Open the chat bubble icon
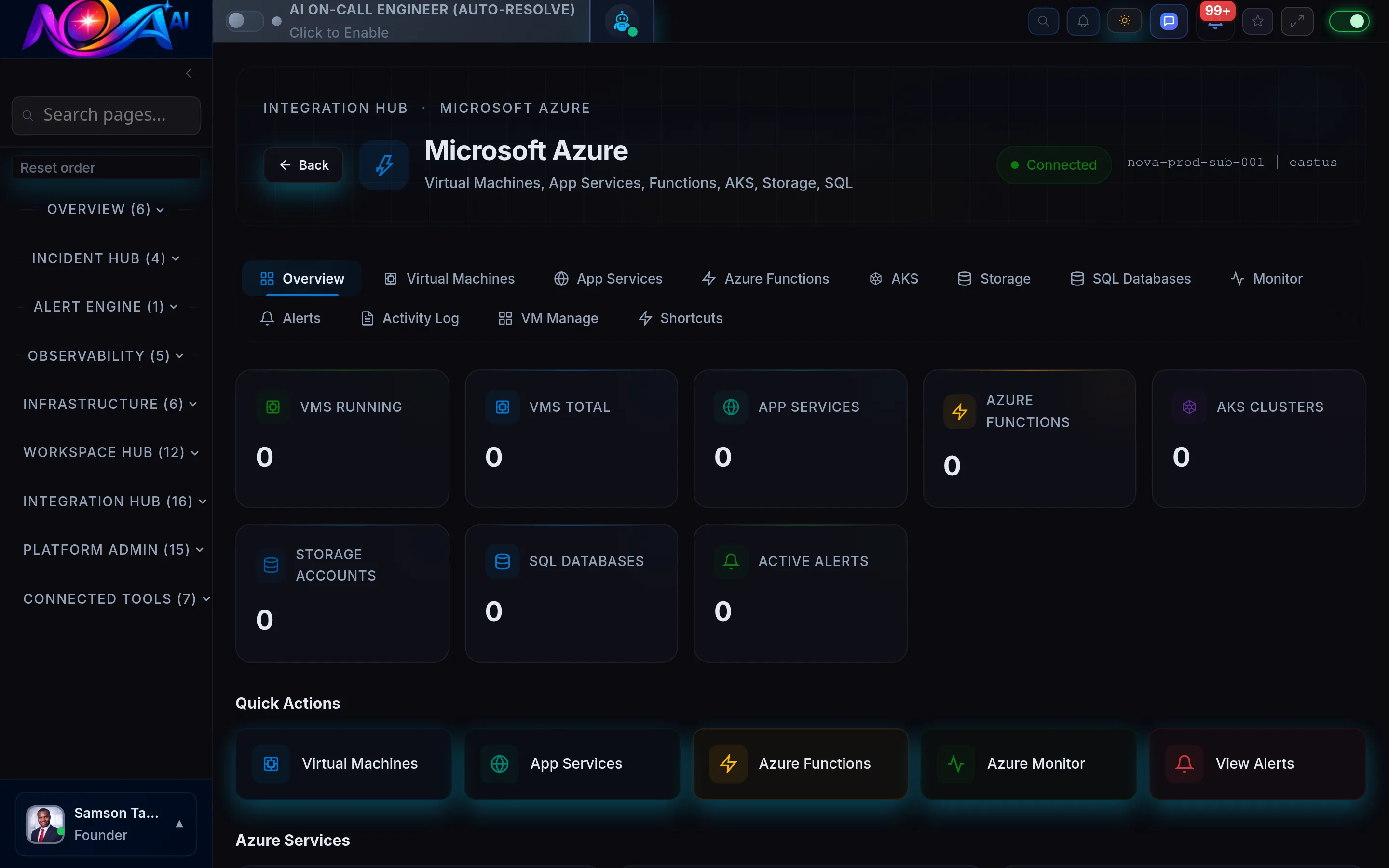Viewport: 1389px width, 868px height. pos(1168,21)
